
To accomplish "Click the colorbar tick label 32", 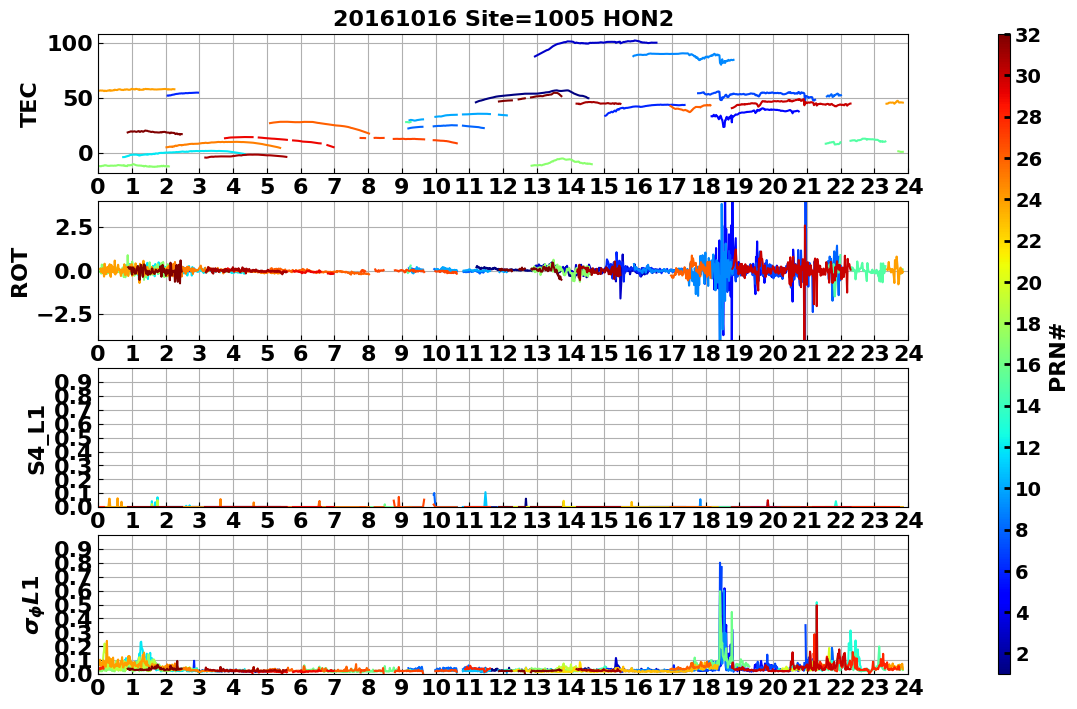I will coord(1028,35).
